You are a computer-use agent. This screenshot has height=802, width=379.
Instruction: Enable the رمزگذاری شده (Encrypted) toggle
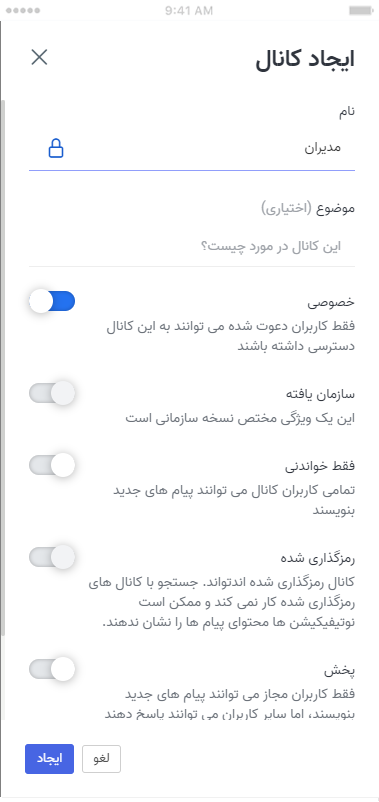coord(52,556)
